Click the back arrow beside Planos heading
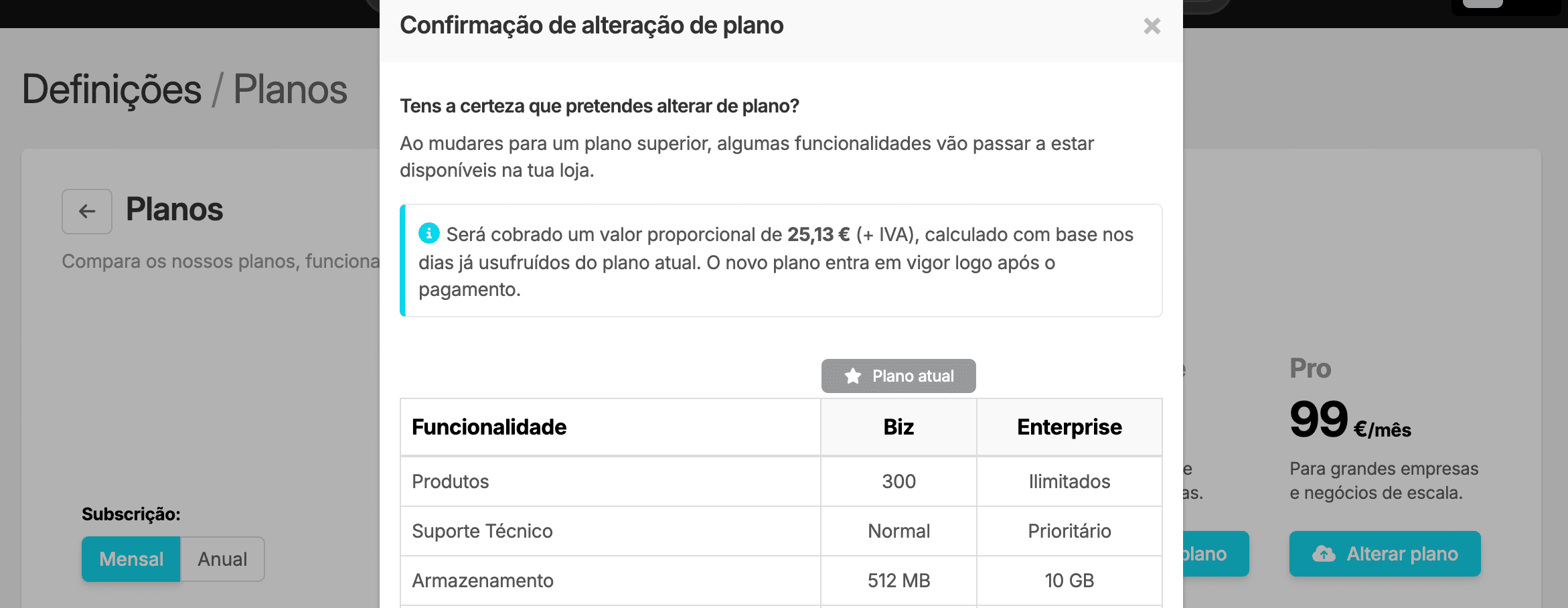This screenshot has width=1568, height=608. pos(87,212)
